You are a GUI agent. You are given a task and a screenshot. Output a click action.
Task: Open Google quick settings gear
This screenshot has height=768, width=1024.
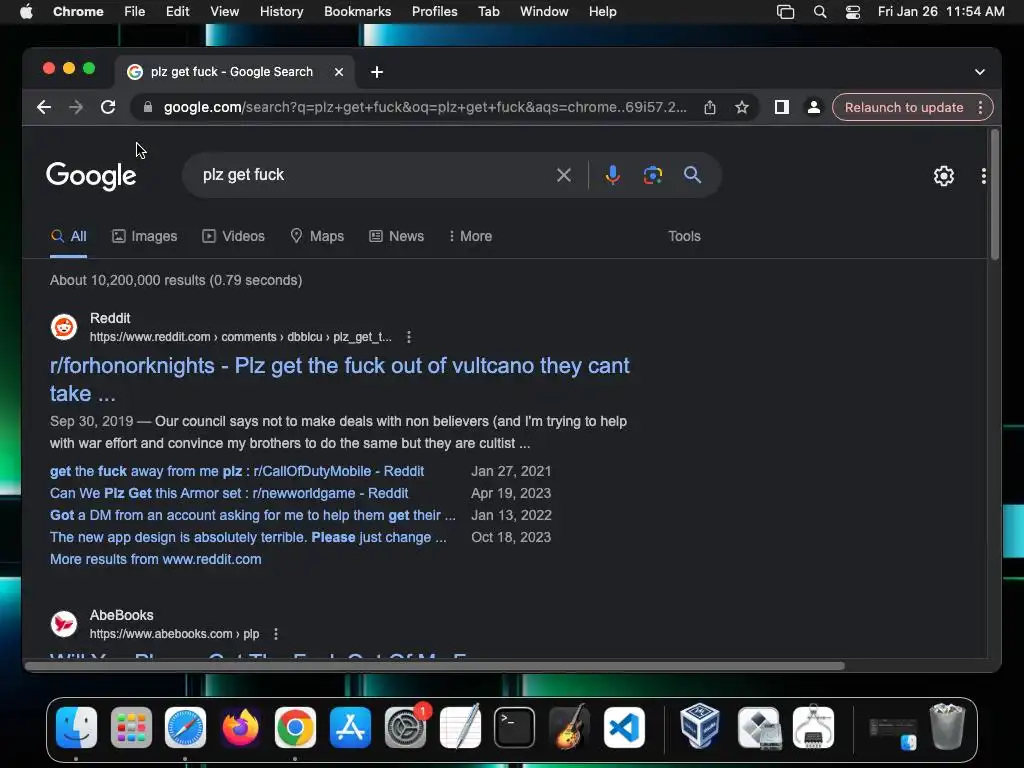click(x=944, y=176)
